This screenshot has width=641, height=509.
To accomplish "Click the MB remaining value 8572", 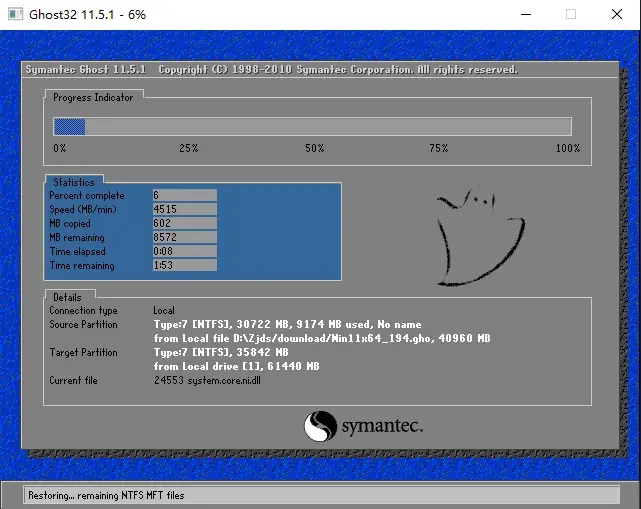I will coord(185,237).
